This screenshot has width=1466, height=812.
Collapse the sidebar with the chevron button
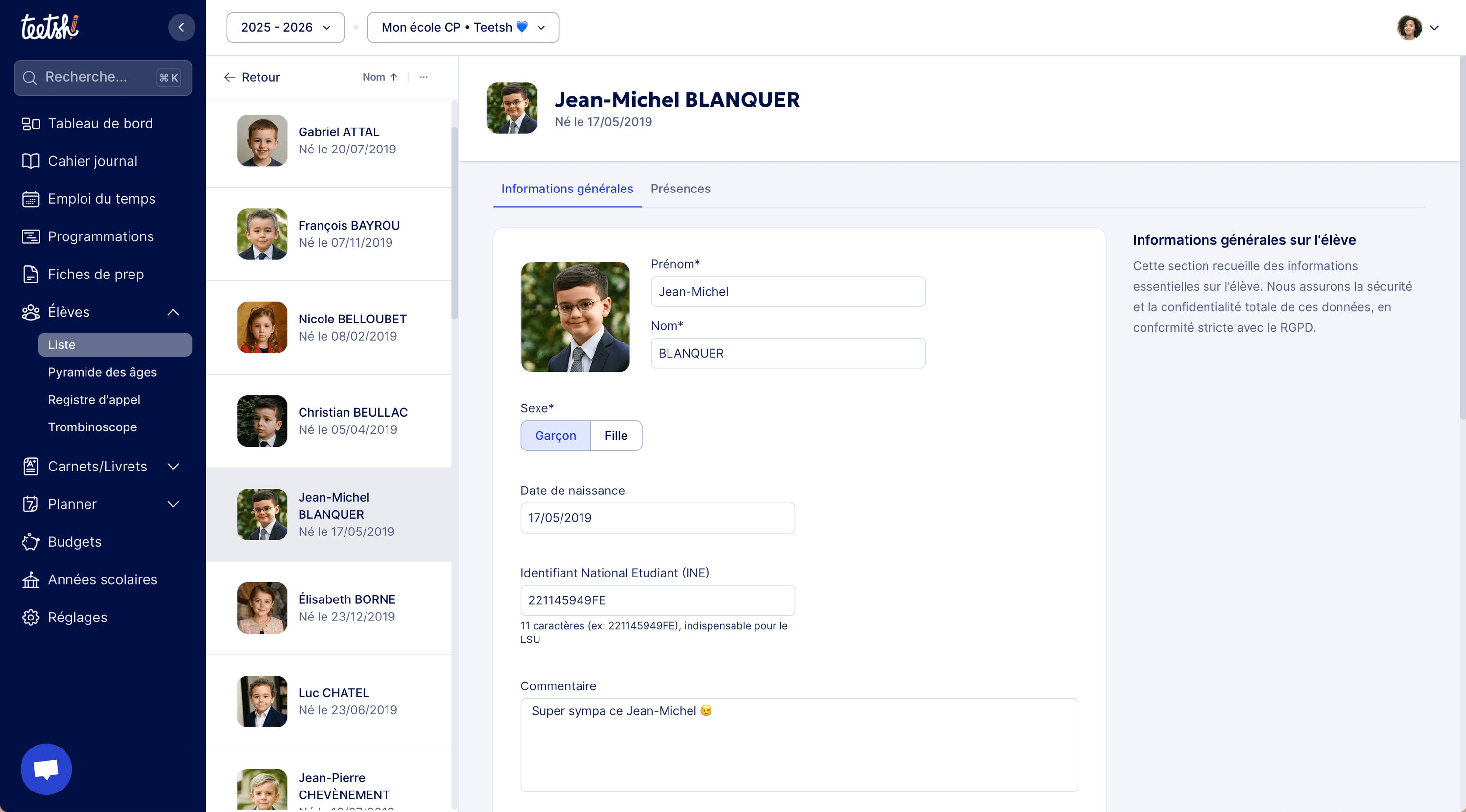[181, 27]
